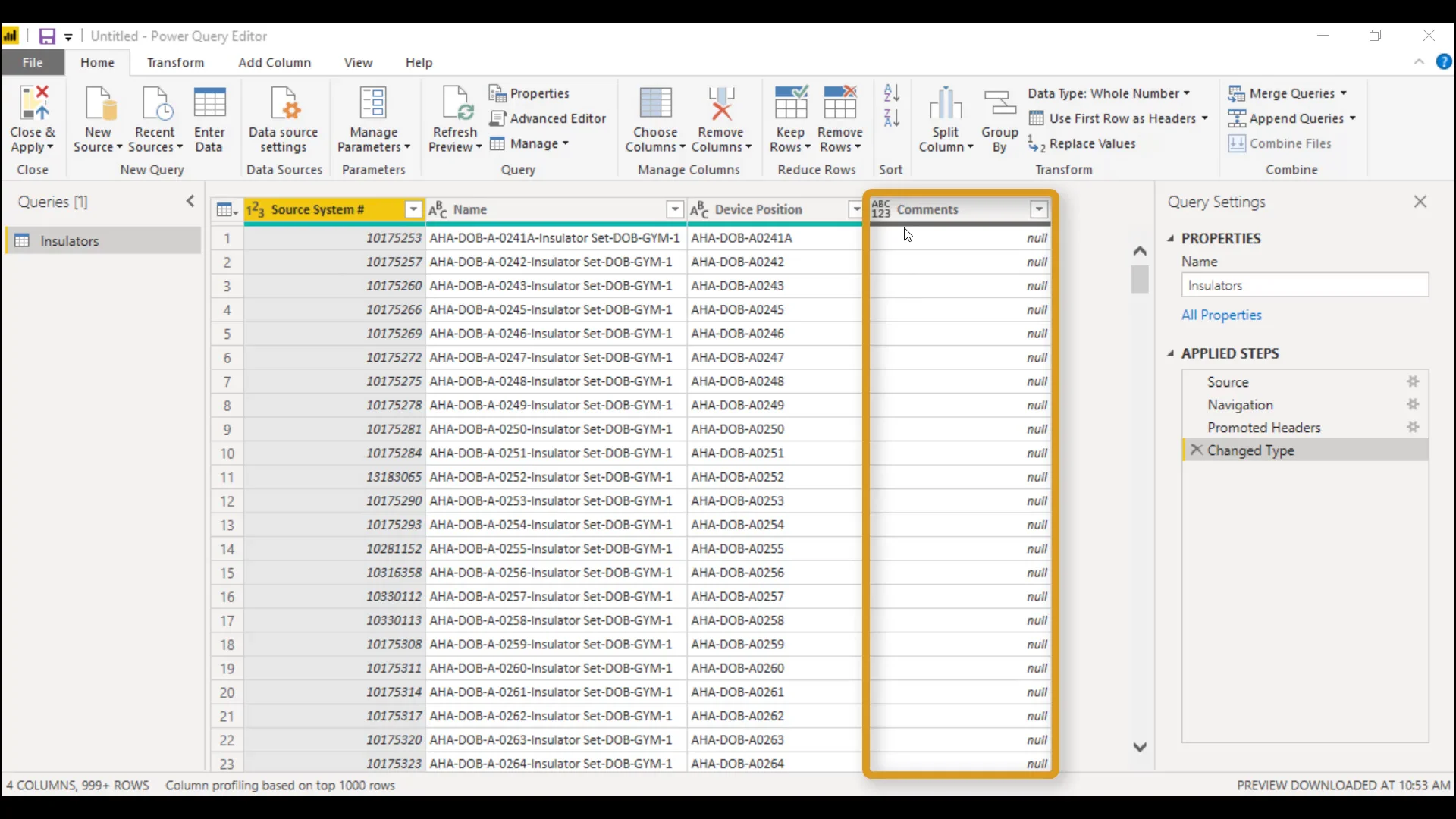1456x819 pixels.
Task: Delete the Changed Type applied step
Action: click(x=1197, y=450)
